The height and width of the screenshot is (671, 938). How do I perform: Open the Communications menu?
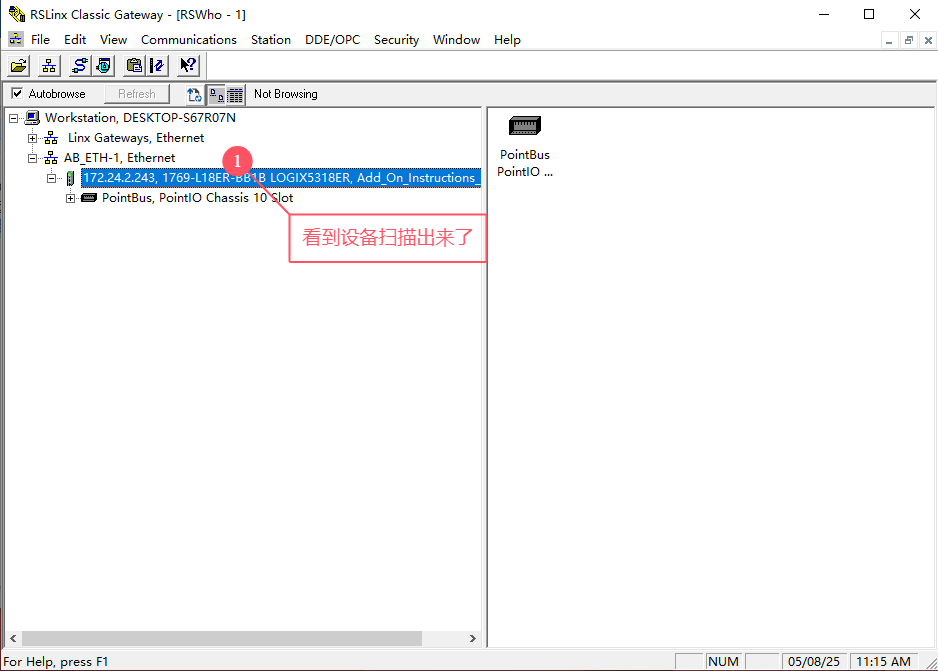(188, 39)
